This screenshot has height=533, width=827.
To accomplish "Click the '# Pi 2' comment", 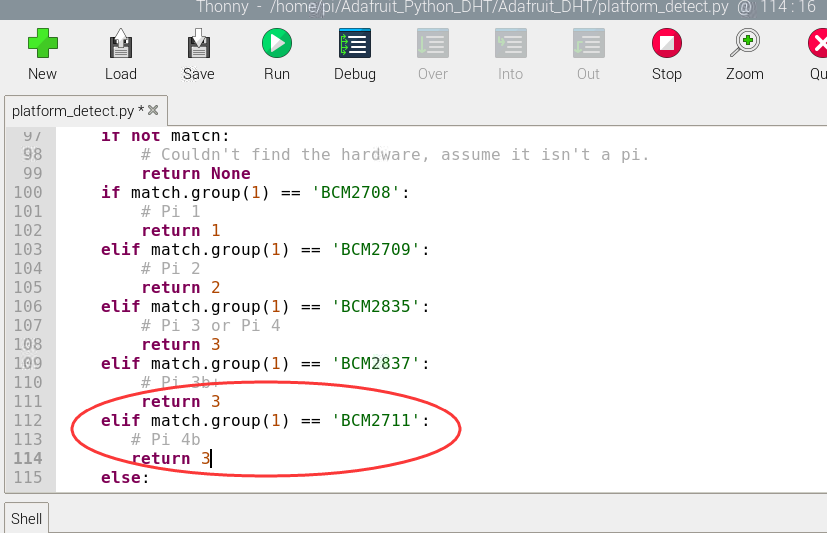I will point(171,268).
